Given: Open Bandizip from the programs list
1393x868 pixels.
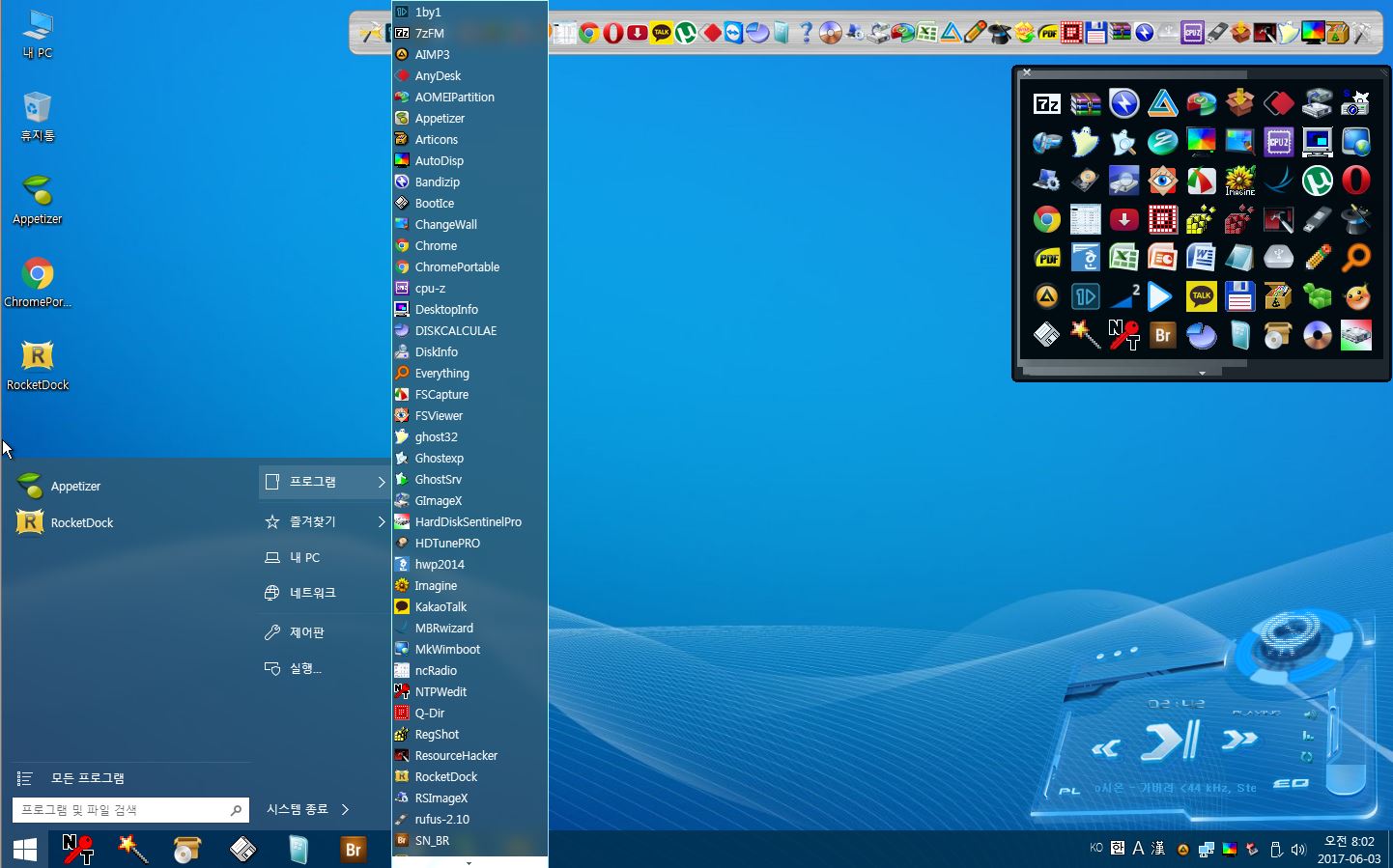Looking at the screenshot, I should [x=469, y=182].
